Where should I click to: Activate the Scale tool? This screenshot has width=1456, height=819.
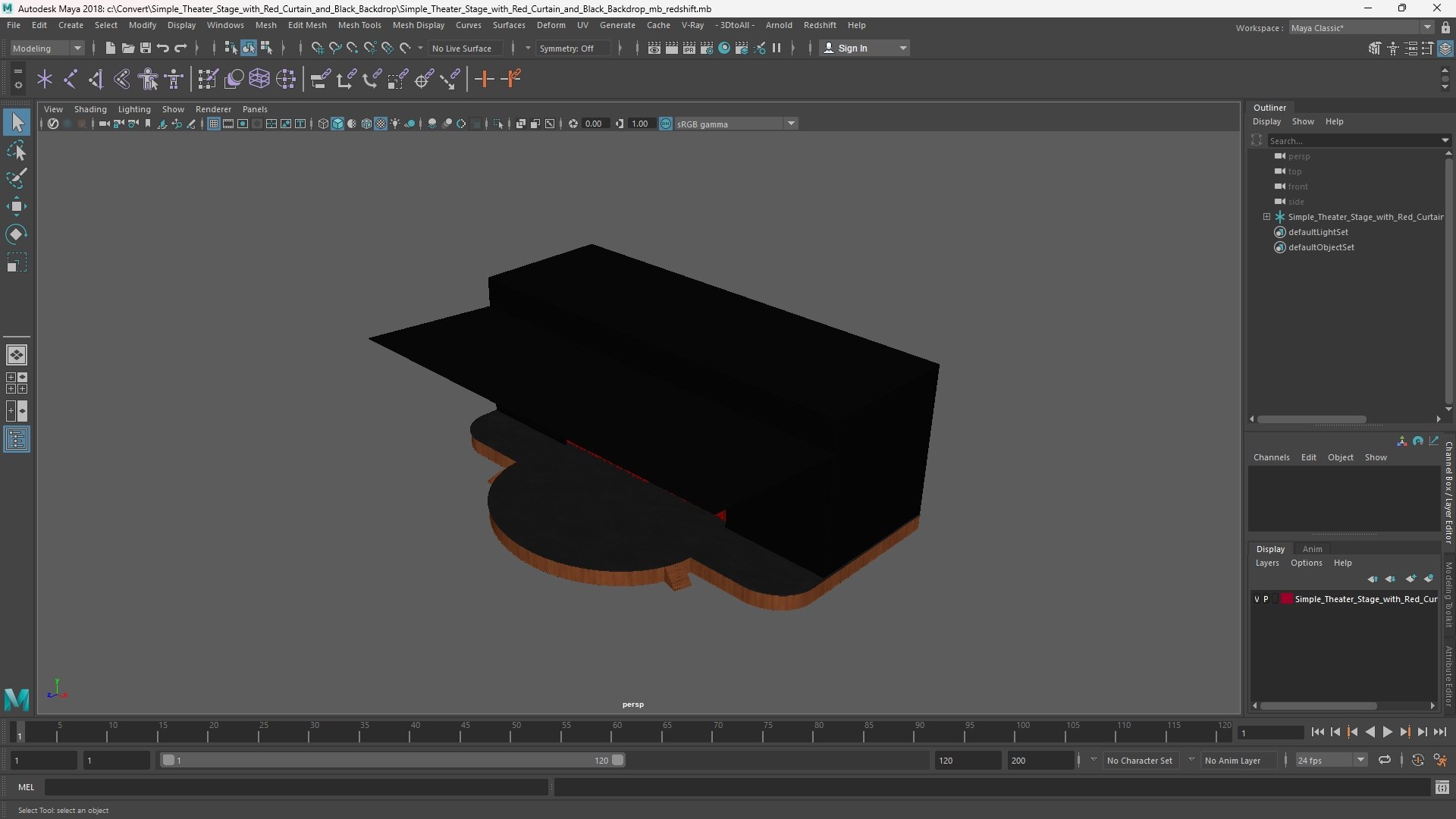click(17, 262)
